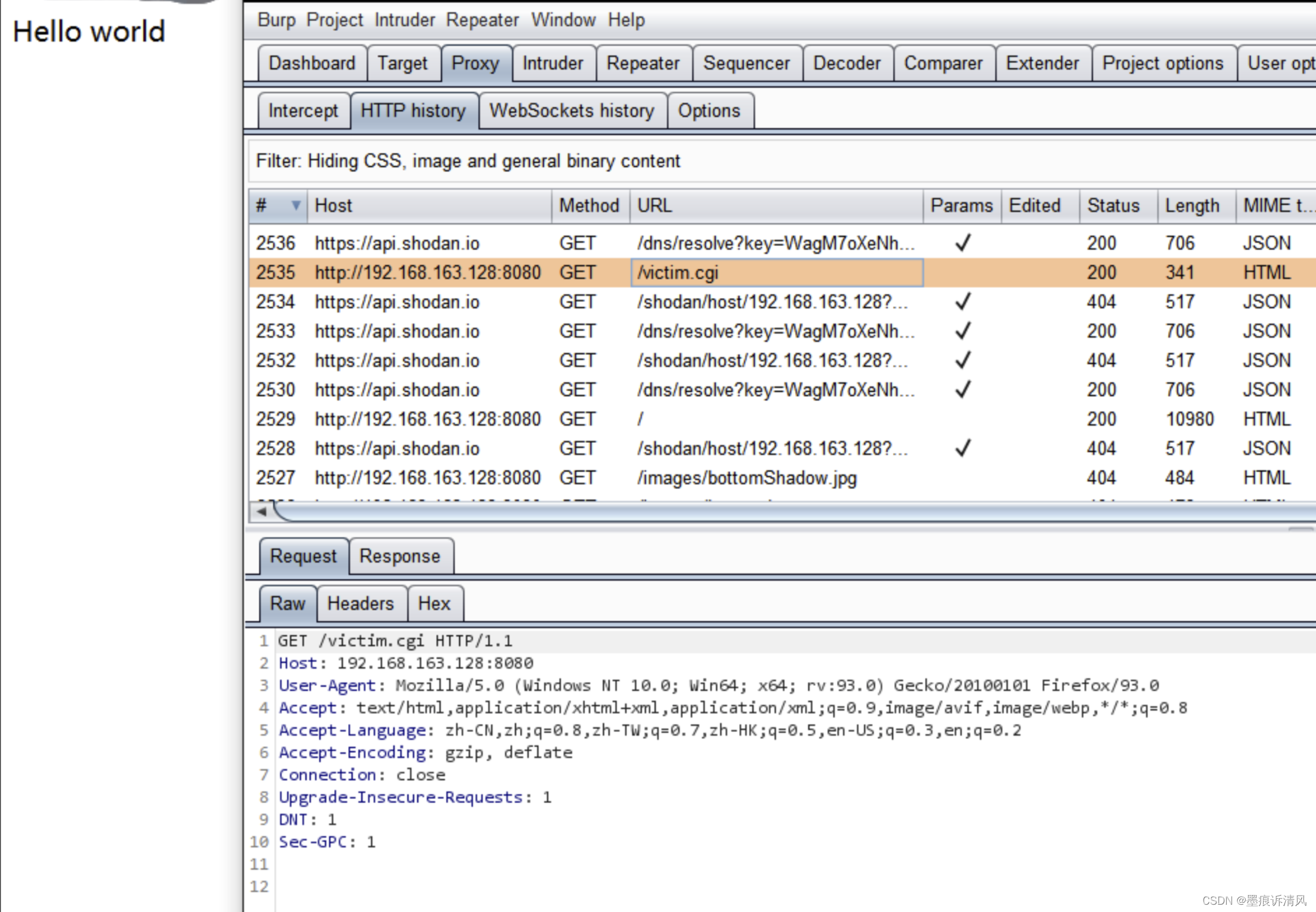Open the Repeater menu in menu bar

[x=482, y=20]
